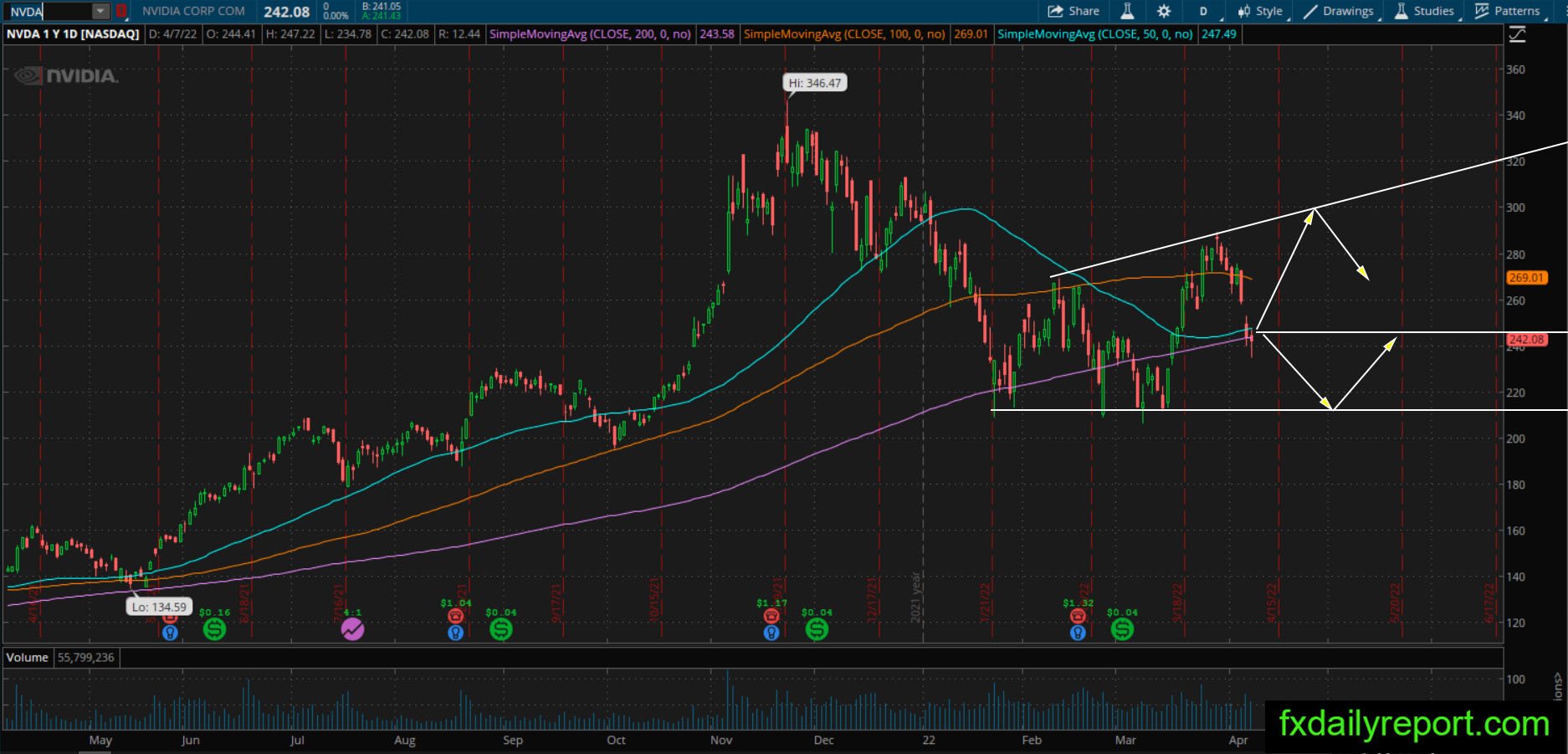Screen dimensions: 1568x754
Task: Click the 247.49 SMA 50 value
Action: pyautogui.click(x=1218, y=34)
